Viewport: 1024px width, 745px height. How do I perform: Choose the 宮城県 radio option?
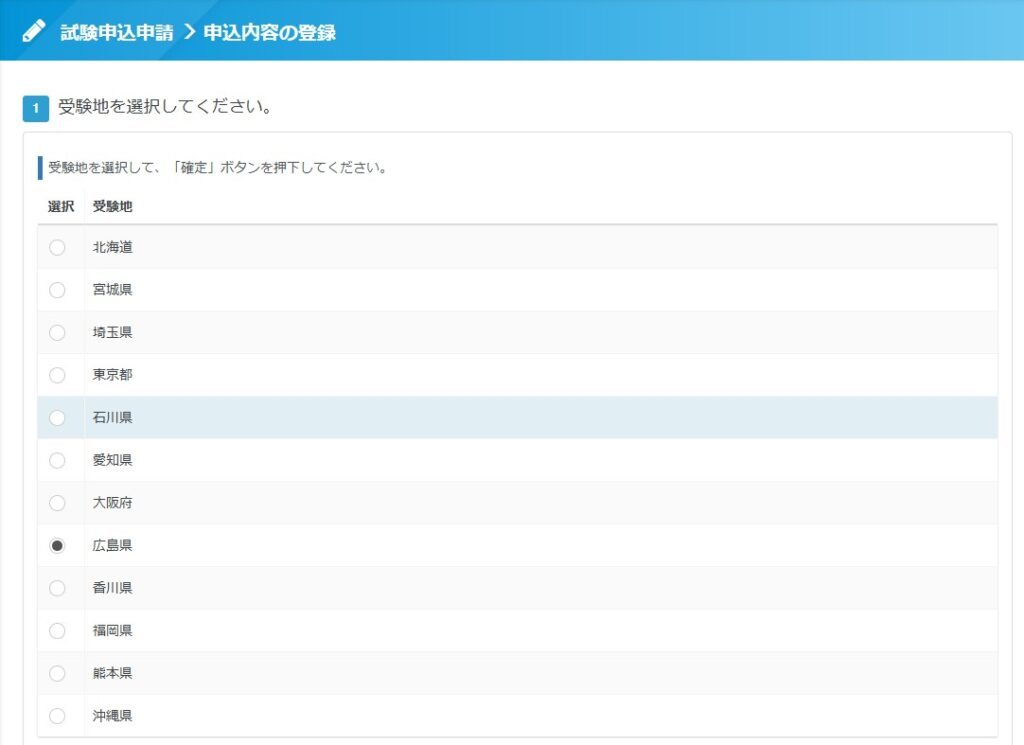click(x=57, y=290)
